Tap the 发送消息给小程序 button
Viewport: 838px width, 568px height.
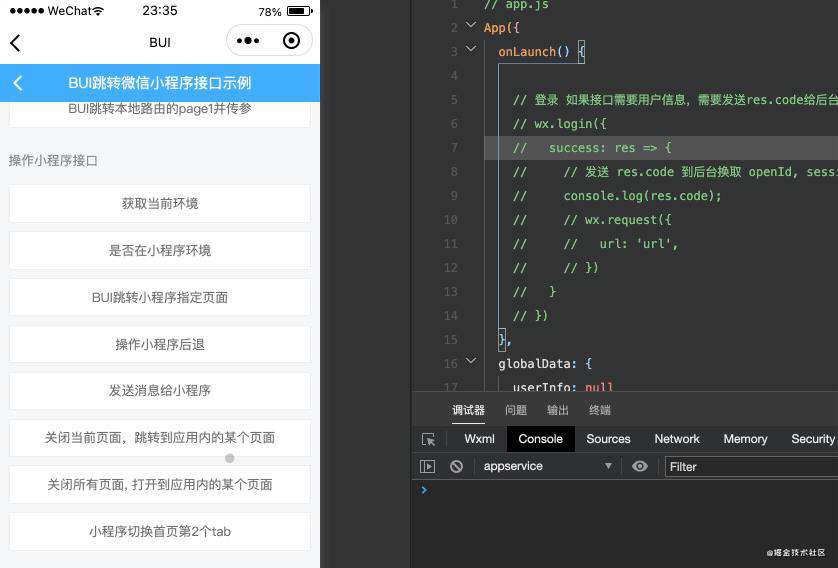(160, 391)
